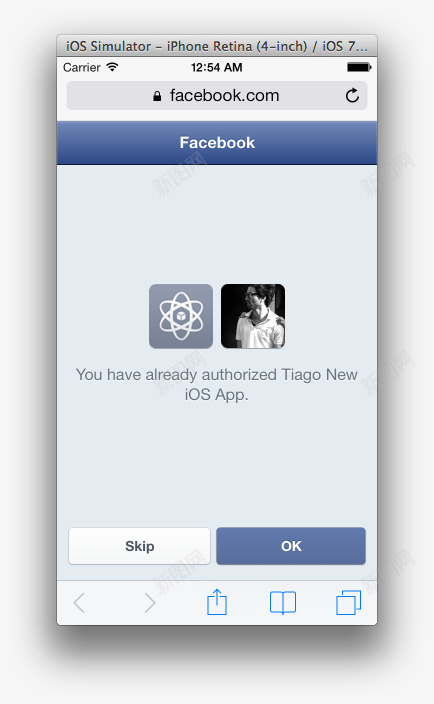Show open tabs with the tabs icon

[x=349, y=603]
